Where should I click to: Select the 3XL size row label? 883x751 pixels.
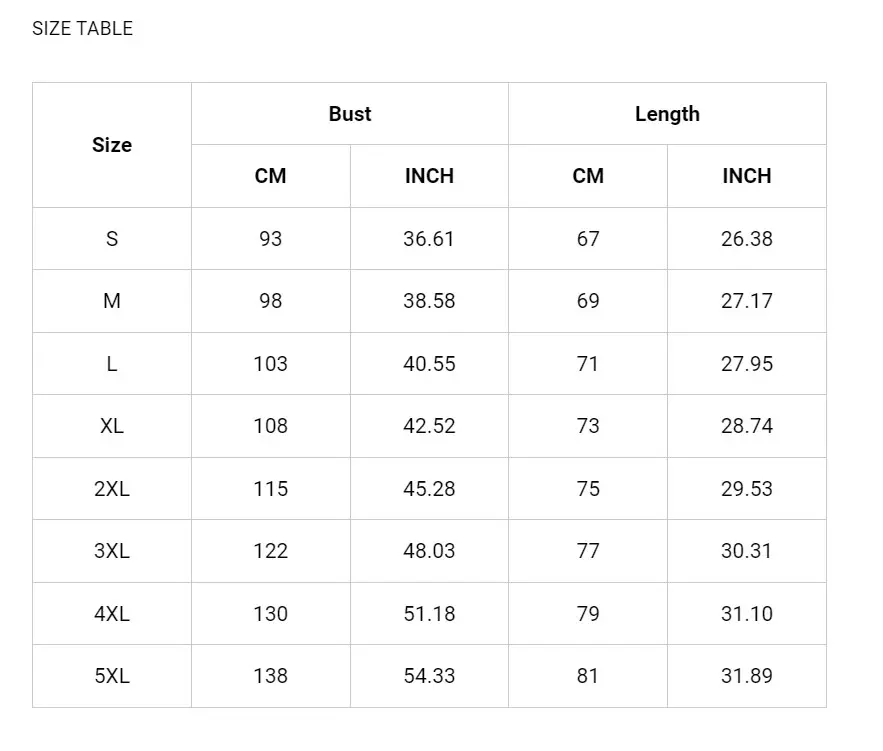pos(112,551)
